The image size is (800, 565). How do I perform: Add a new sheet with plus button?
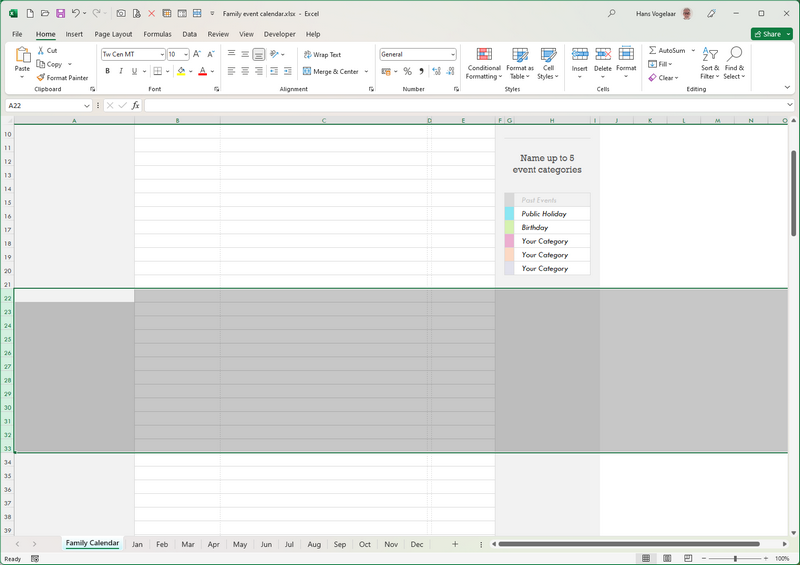pyautogui.click(x=455, y=544)
